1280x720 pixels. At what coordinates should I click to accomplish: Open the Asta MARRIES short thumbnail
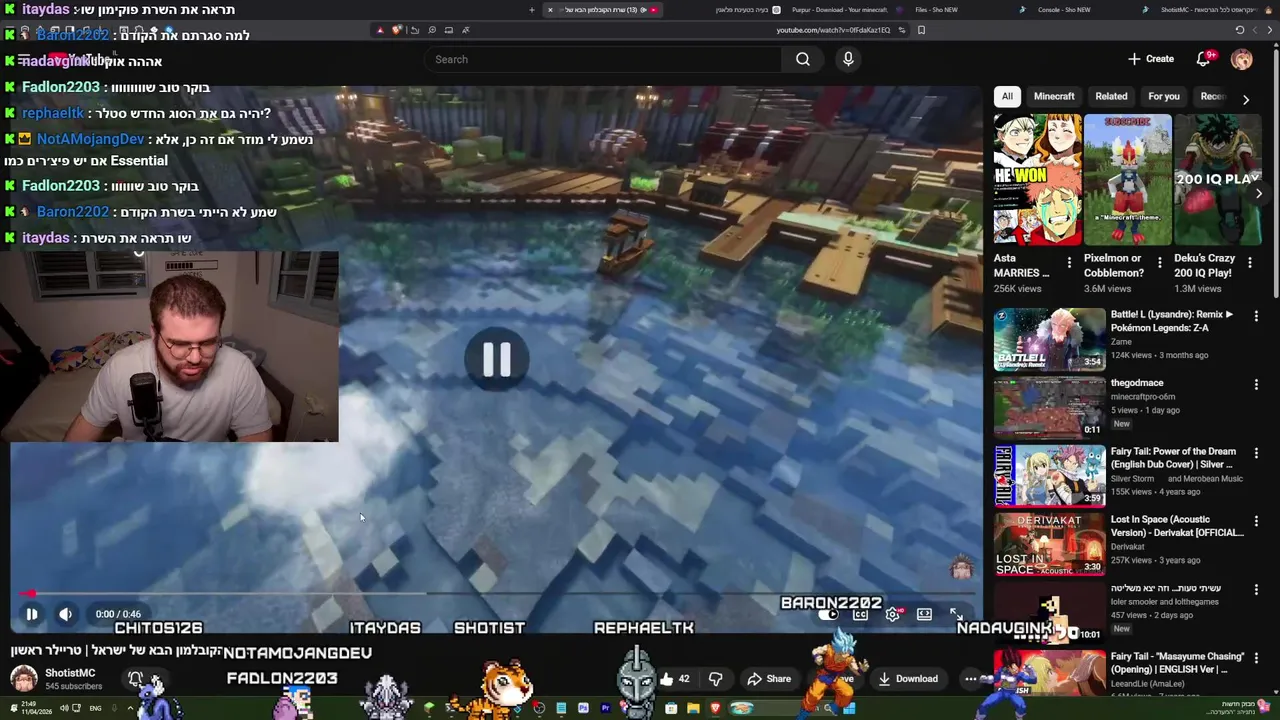1037,179
